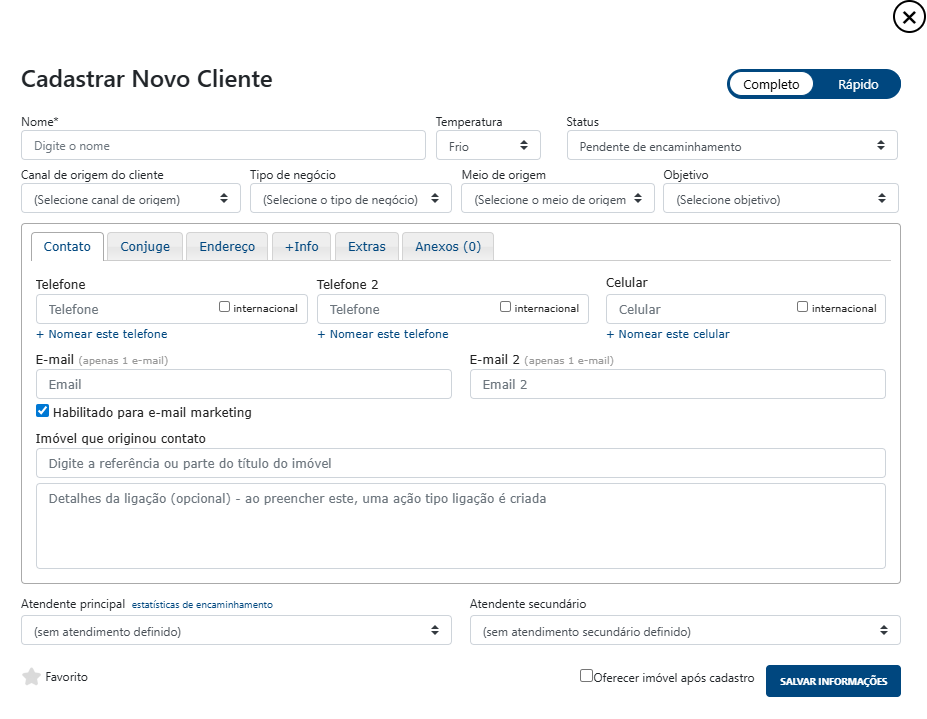927x719 pixels.
Task: Select Atendente principal dropdown
Action: 236,631
